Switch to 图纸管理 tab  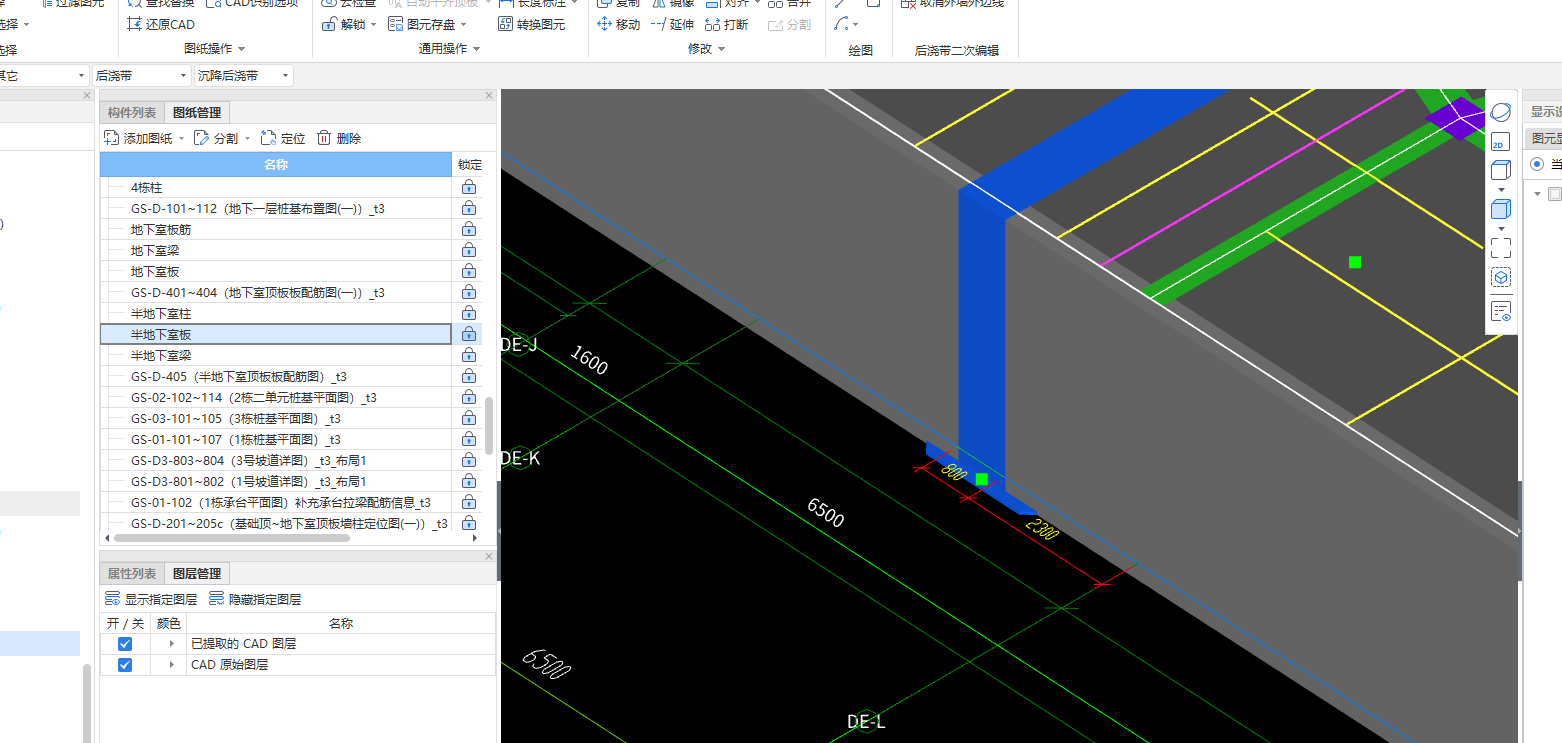[197, 113]
